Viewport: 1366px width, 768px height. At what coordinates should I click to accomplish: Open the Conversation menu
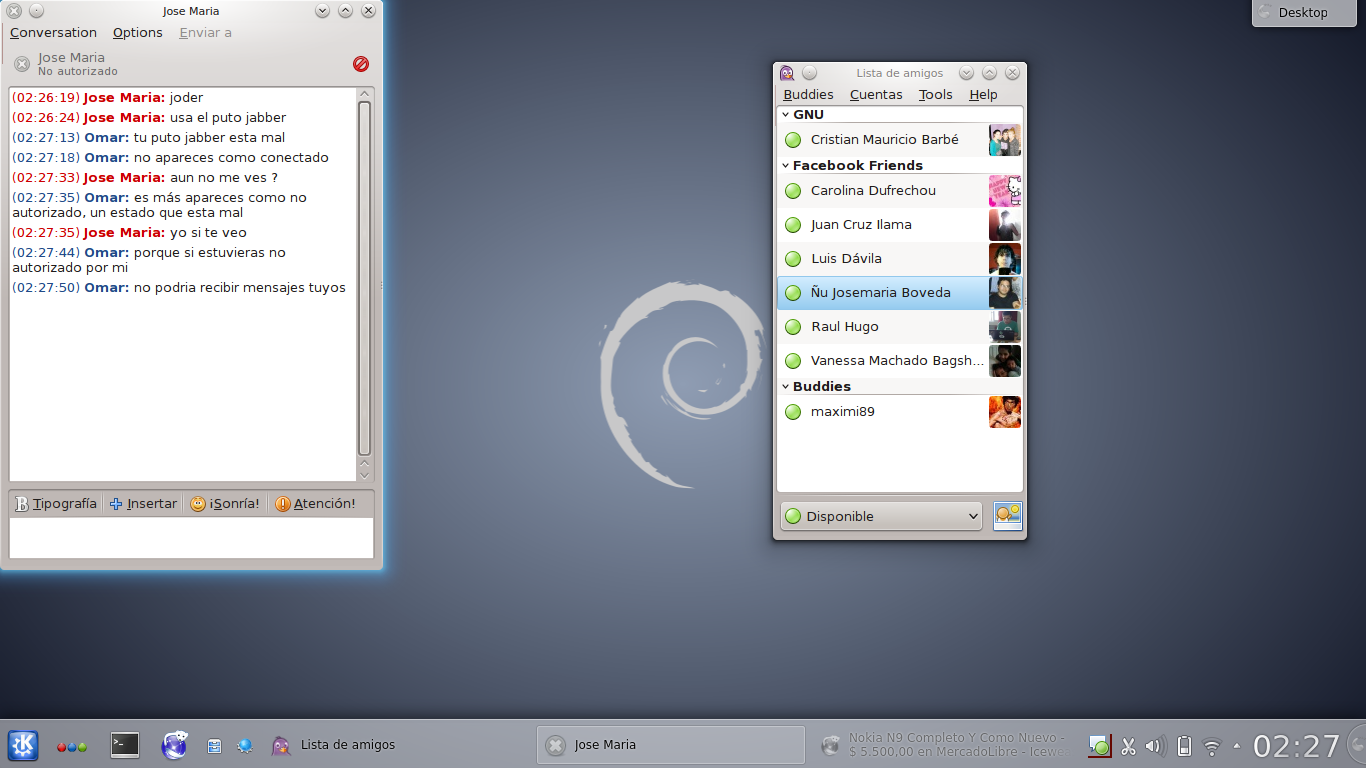(53, 33)
